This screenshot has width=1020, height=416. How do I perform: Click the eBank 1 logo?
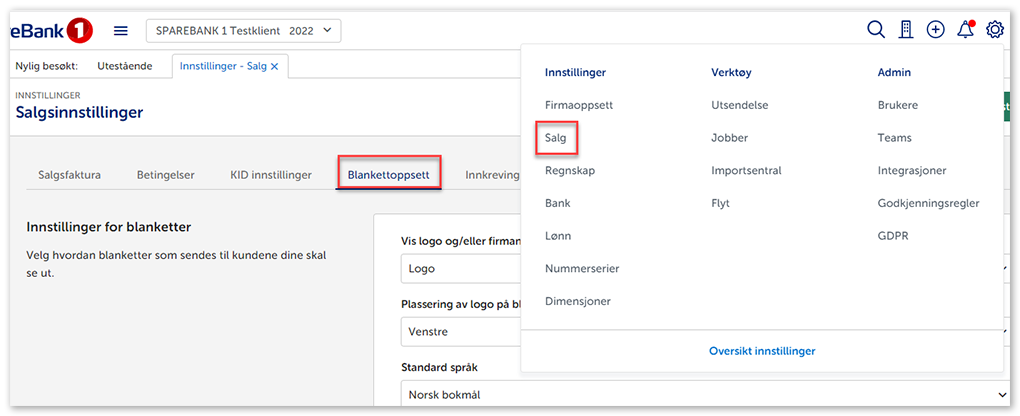pyautogui.click(x=52, y=31)
